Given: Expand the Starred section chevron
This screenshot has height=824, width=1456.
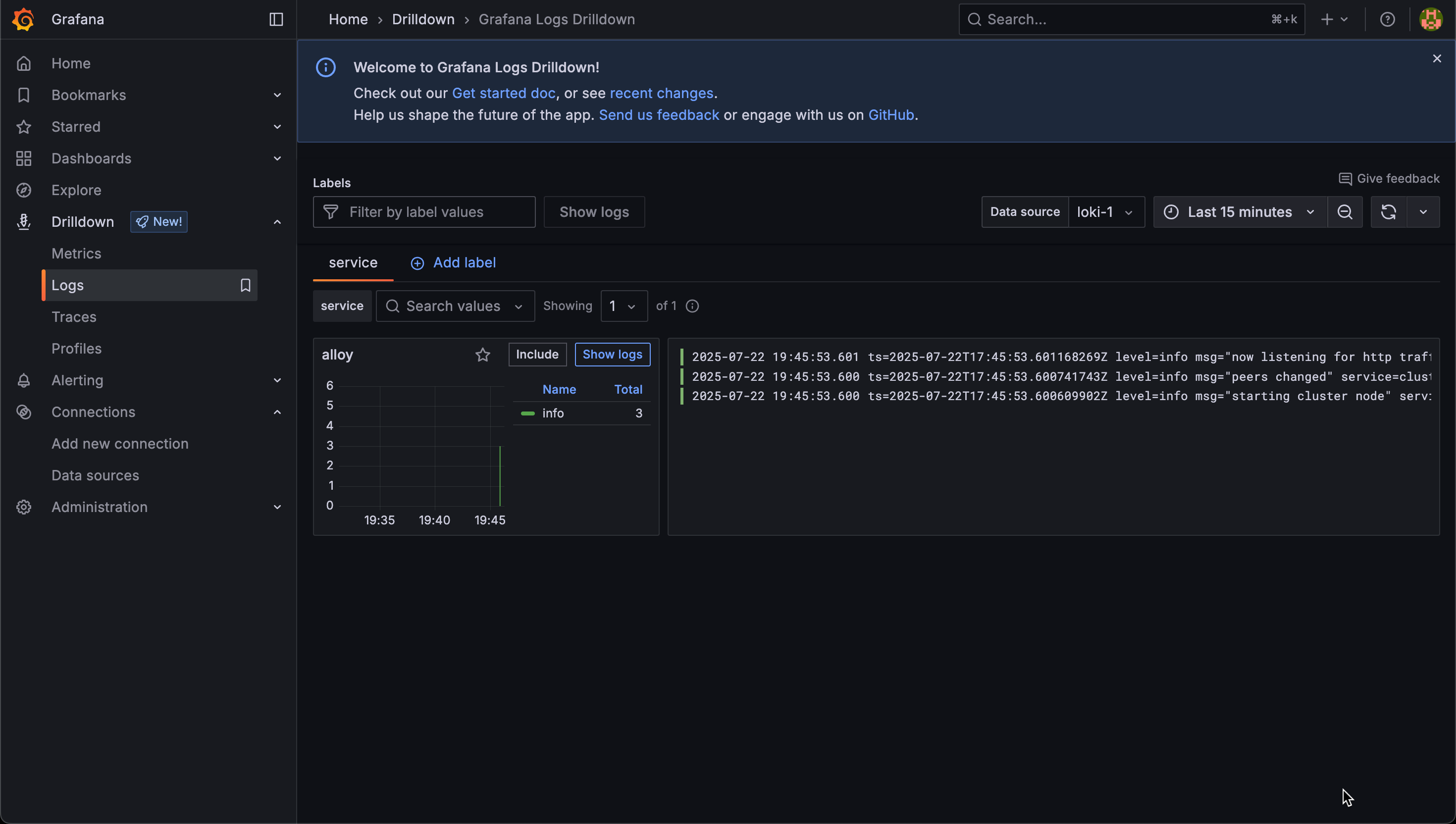Looking at the screenshot, I should [x=277, y=127].
